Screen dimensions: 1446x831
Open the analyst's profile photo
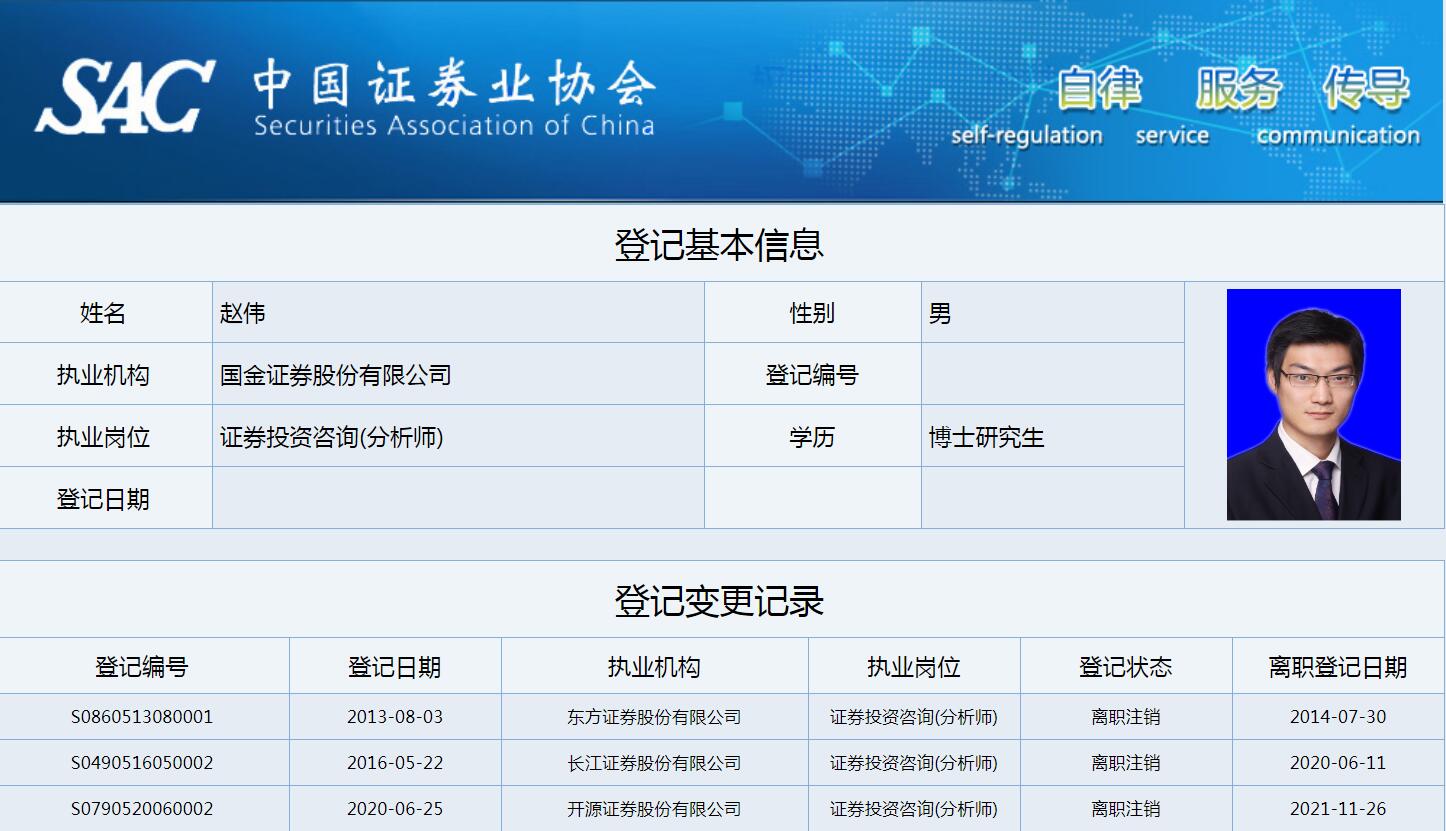tap(1313, 406)
